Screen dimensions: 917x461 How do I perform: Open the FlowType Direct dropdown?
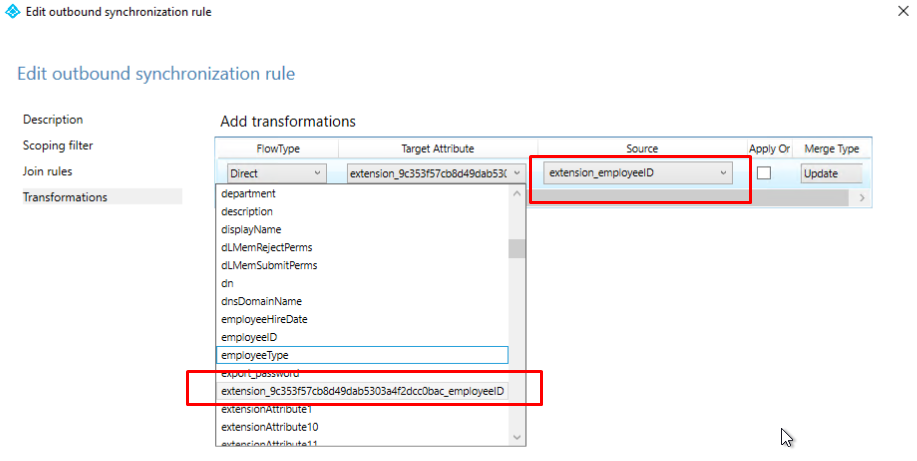tap(274, 173)
